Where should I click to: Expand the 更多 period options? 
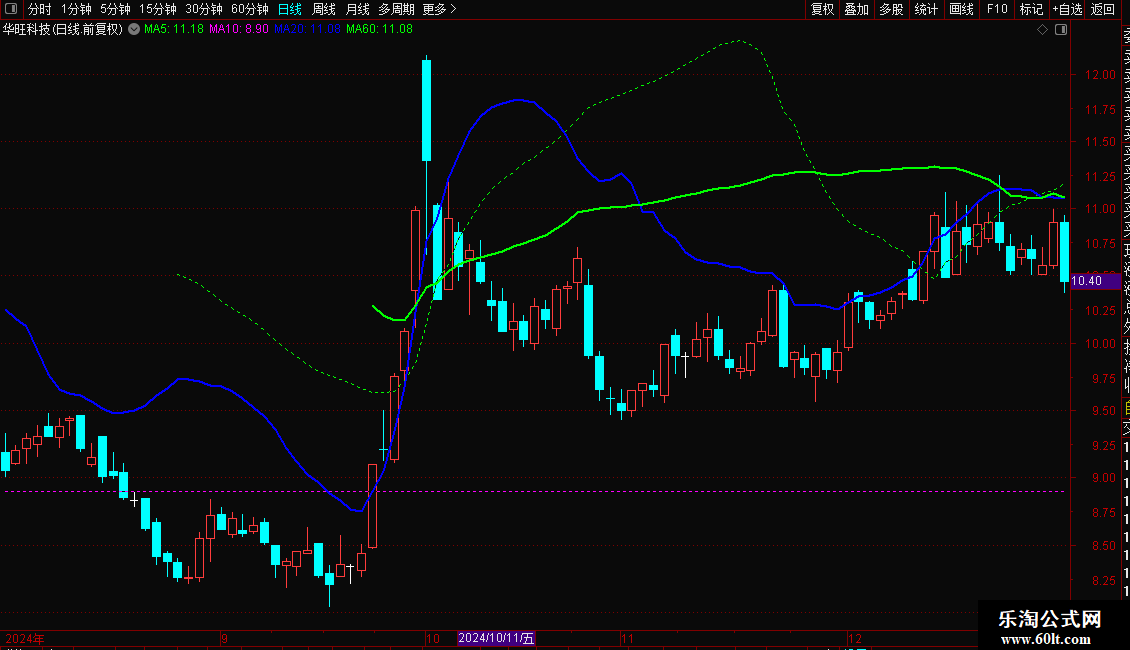pos(439,9)
